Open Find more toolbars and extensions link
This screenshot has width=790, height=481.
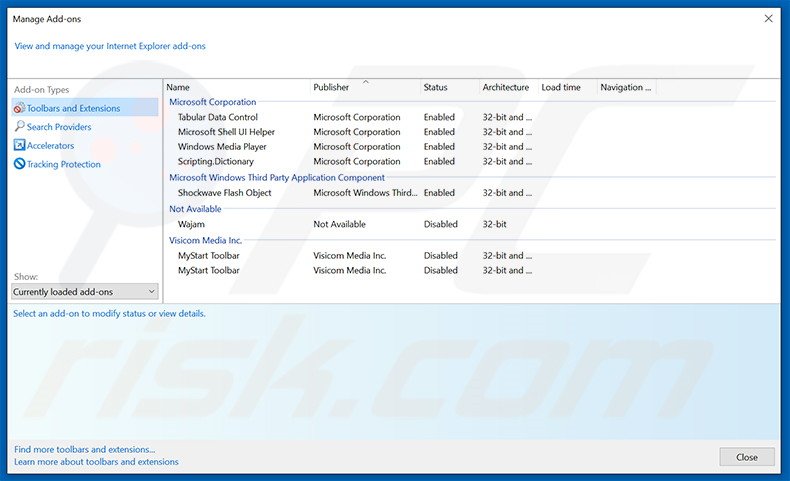(x=85, y=449)
